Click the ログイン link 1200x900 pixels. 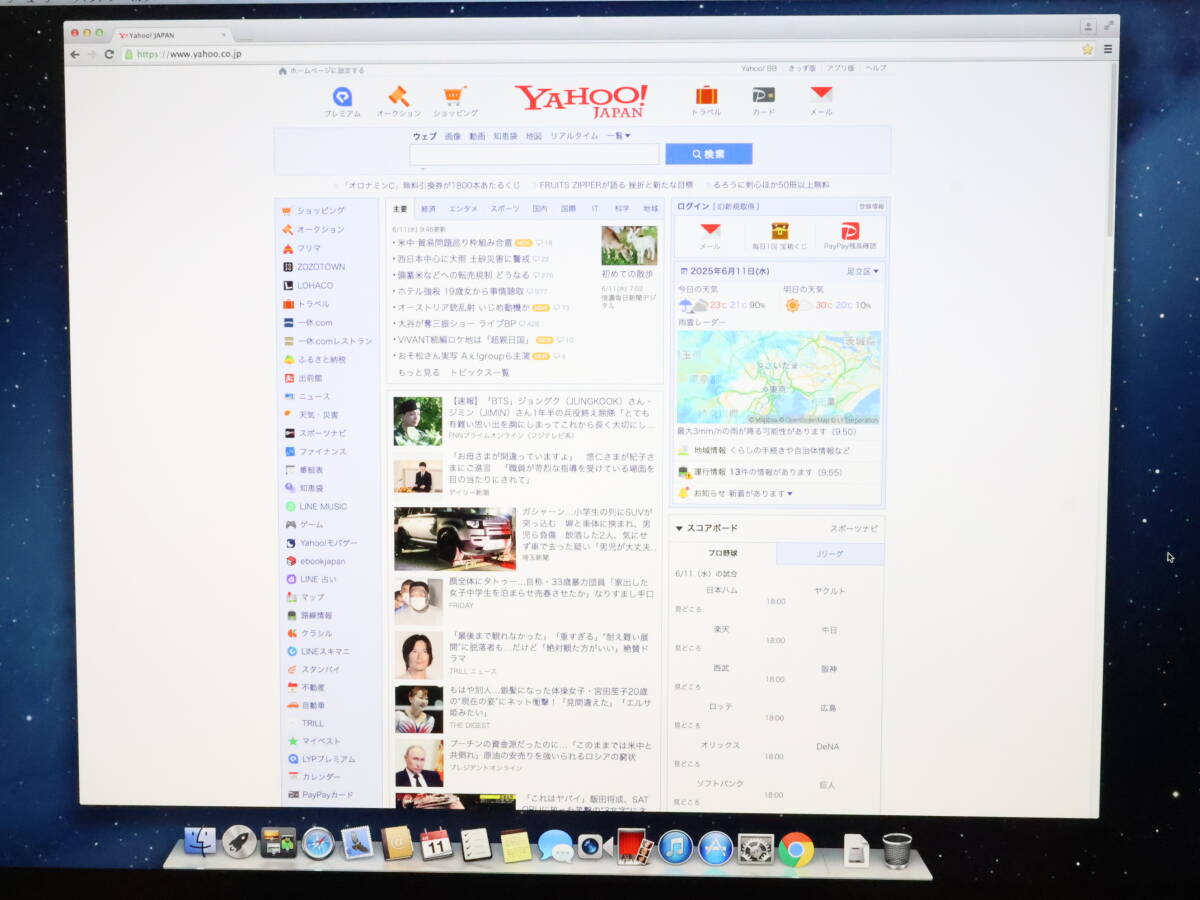[x=692, y=206]
